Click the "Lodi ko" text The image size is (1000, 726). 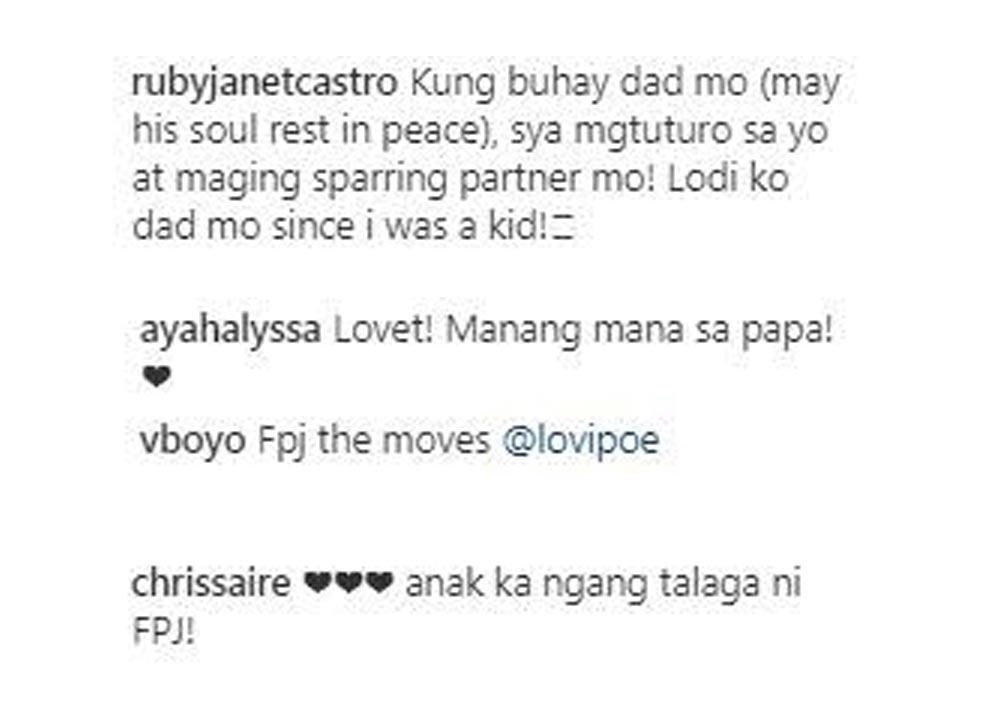pyautogui.click(x=729, y=179)
